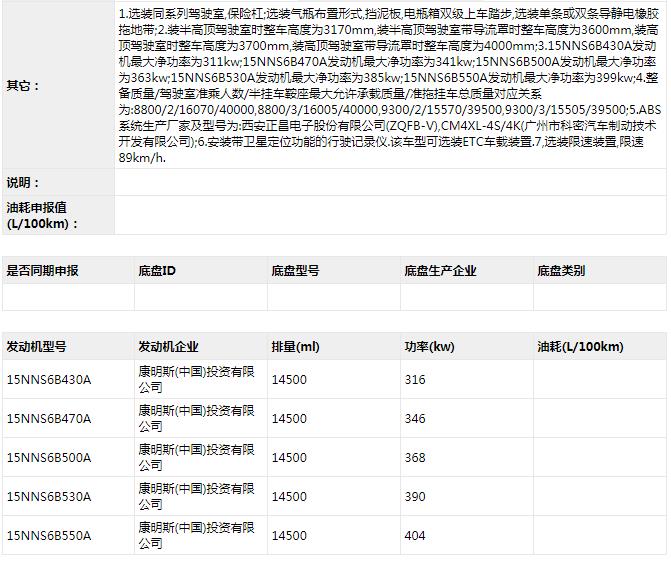The height and width of the screenshot is (561, 671).
Task: Click 康明斯 manufacturer in 15NNS6B430A row
Action: tap(196, 380)
